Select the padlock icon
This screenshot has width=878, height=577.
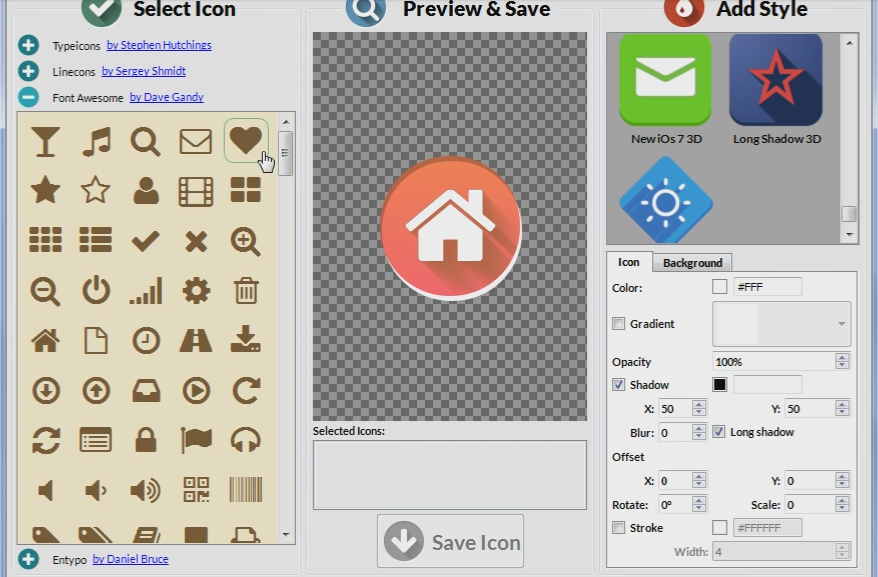[146, 440]
